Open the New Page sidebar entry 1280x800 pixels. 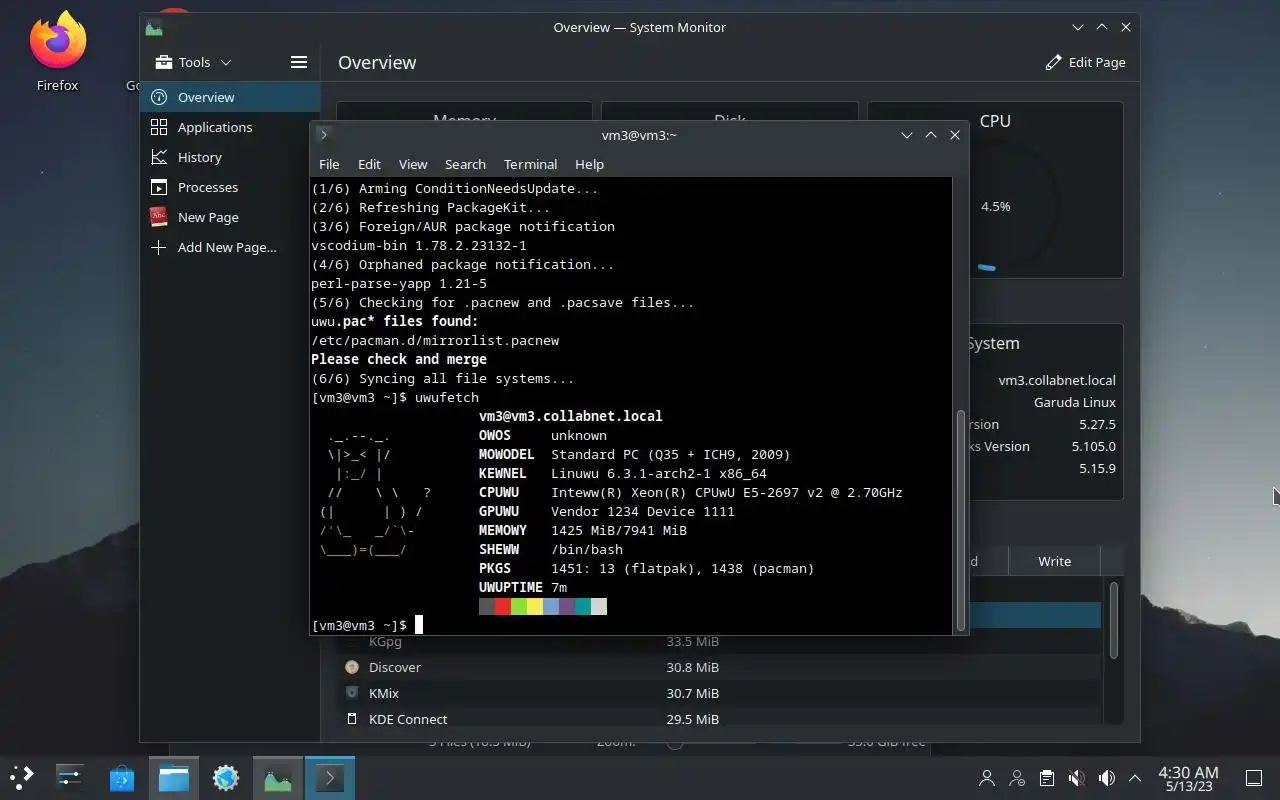tap(230, 217)
